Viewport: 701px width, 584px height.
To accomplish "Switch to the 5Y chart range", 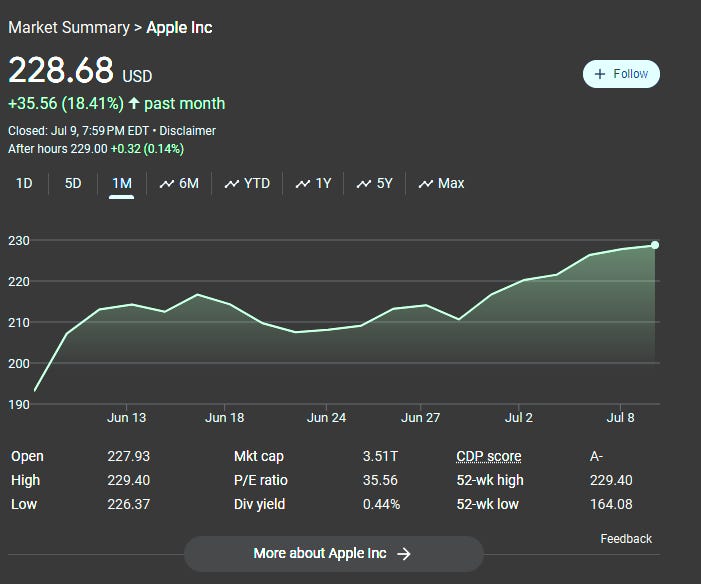I will coord(375,183).
